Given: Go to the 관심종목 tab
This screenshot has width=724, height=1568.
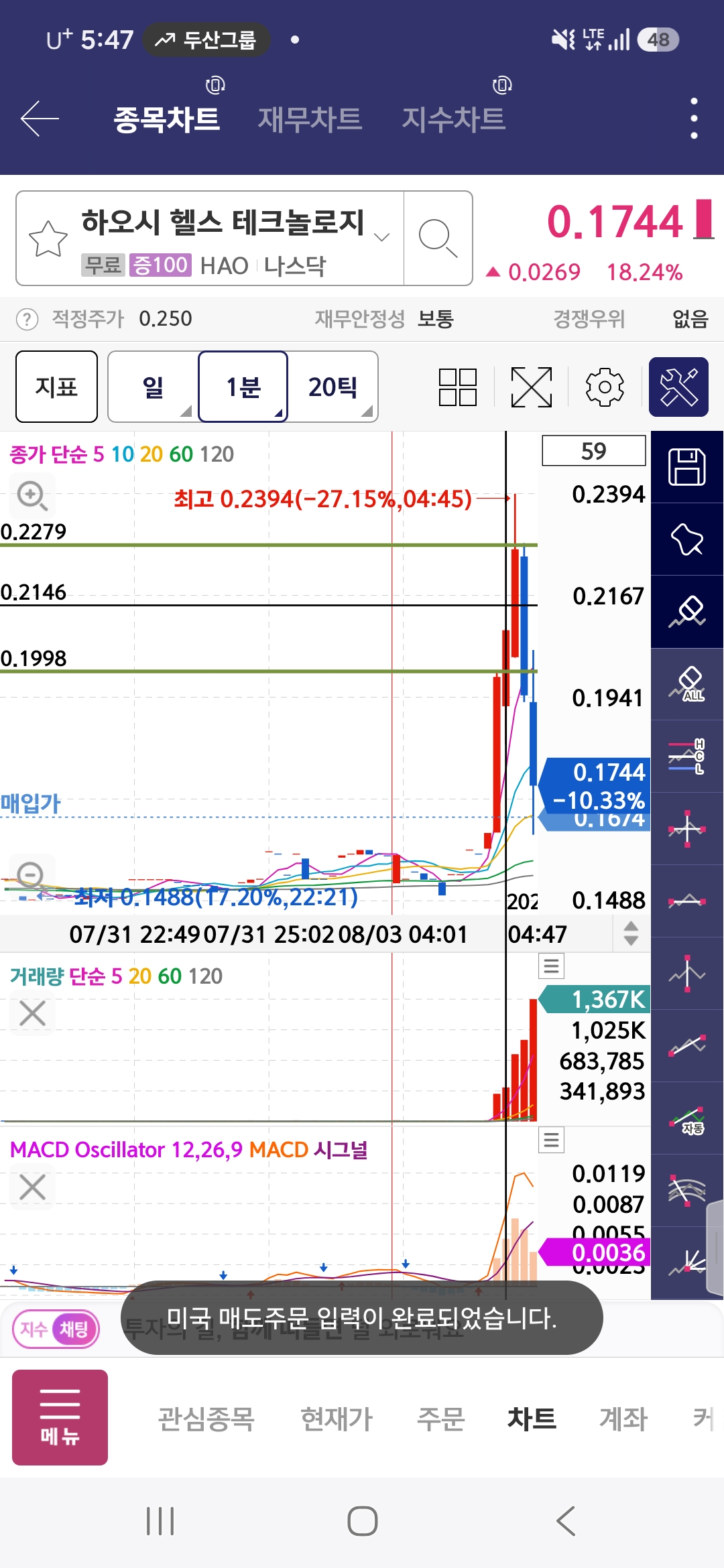Looking at the screenshot, I should [x=206, y=1419].
